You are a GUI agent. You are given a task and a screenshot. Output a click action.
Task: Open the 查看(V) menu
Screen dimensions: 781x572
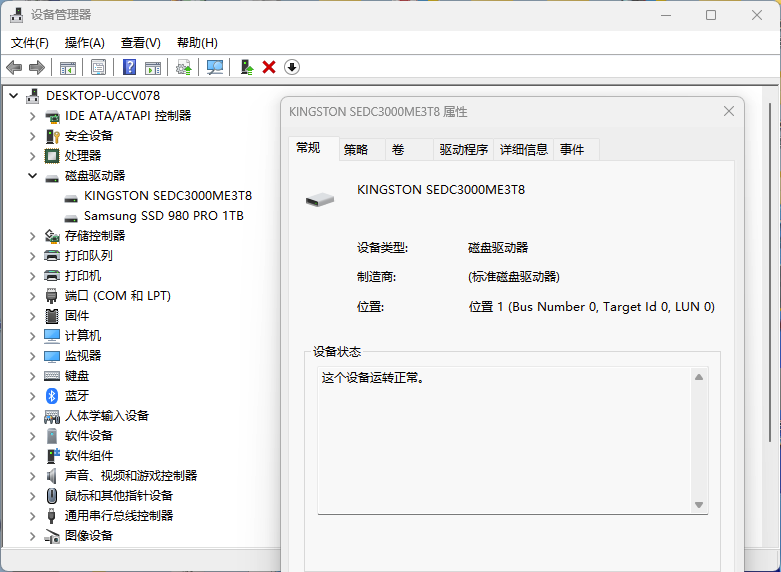click(140, 43)
